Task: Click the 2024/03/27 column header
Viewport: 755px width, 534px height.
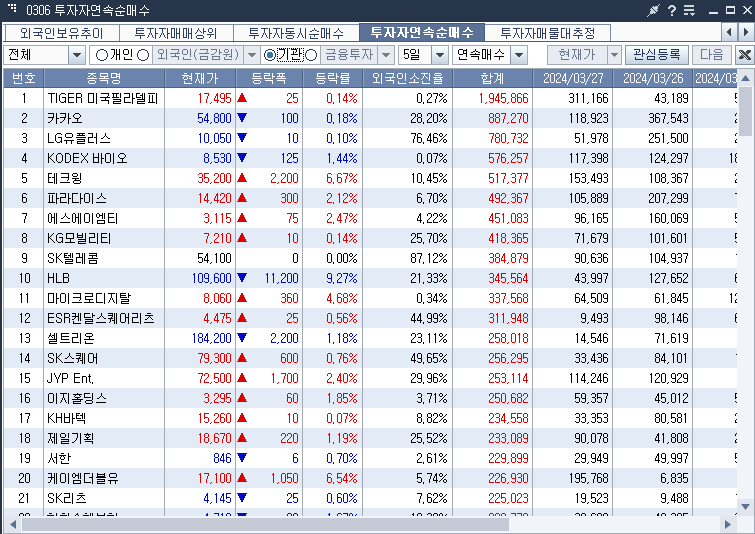Action: (573, 78)
